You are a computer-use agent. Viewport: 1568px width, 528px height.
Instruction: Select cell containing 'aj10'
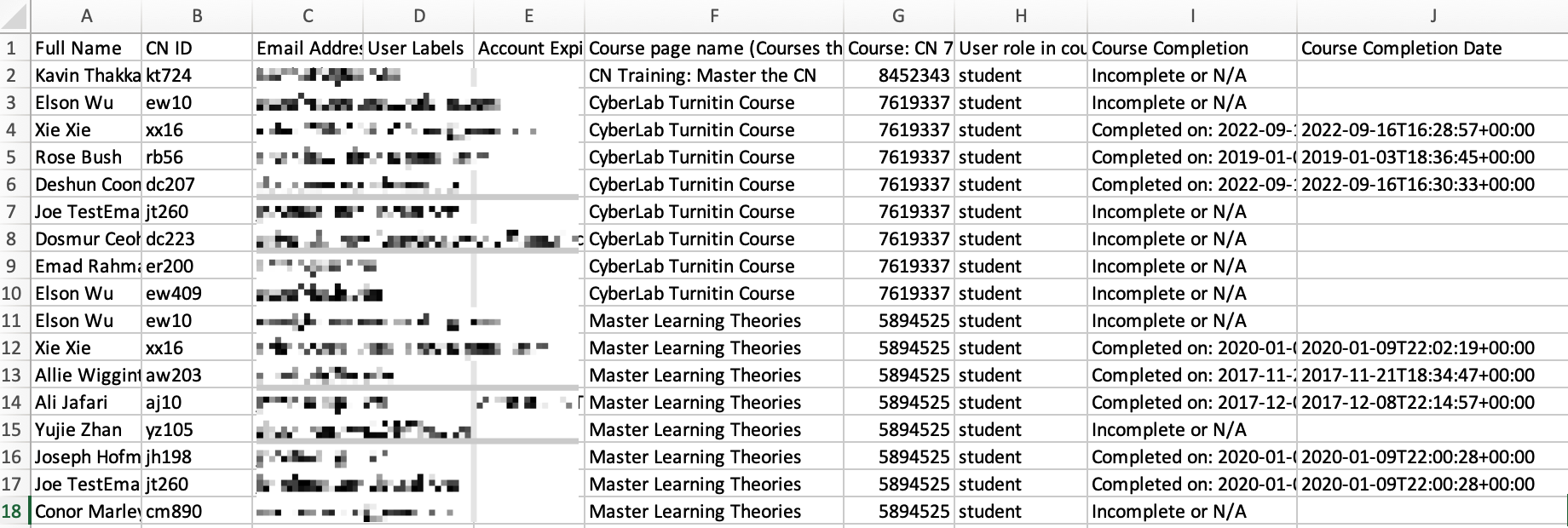197,402
